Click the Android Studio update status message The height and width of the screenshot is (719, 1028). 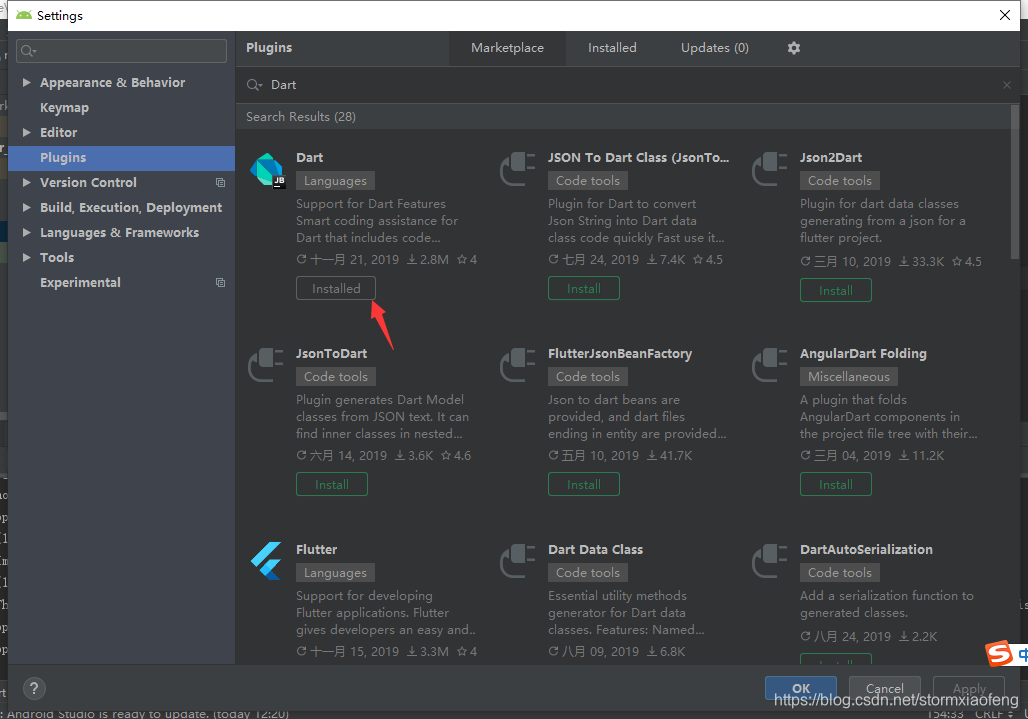(148, 714)
